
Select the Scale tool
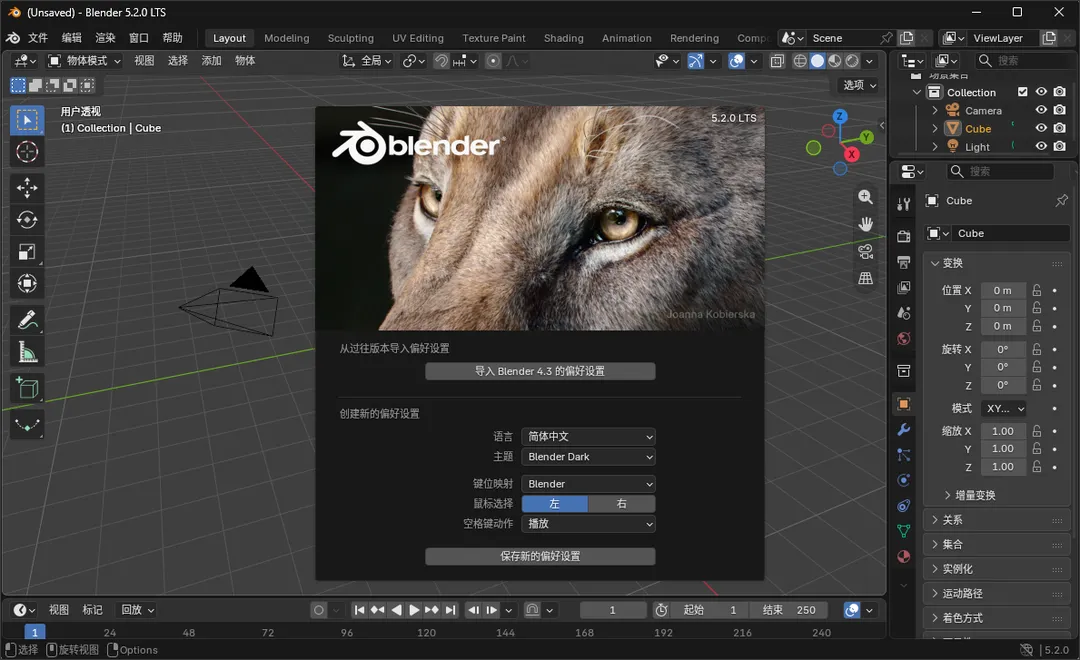coord(27,251)
